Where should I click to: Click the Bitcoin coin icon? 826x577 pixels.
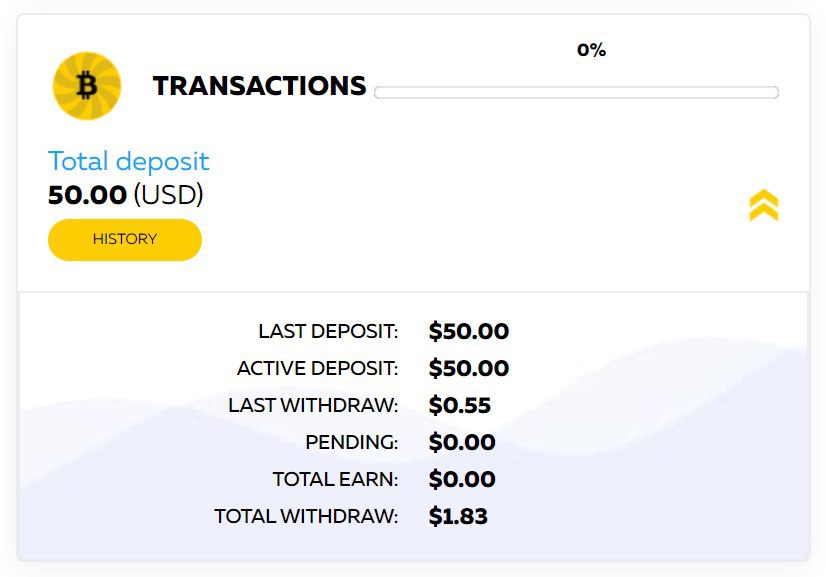click(x=87, y=86)
